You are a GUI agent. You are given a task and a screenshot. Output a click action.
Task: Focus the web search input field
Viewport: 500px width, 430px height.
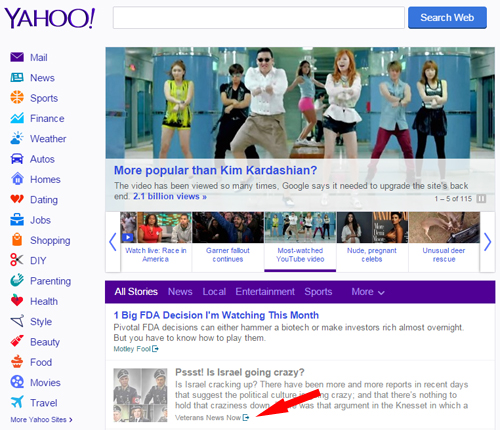(259, 17)
